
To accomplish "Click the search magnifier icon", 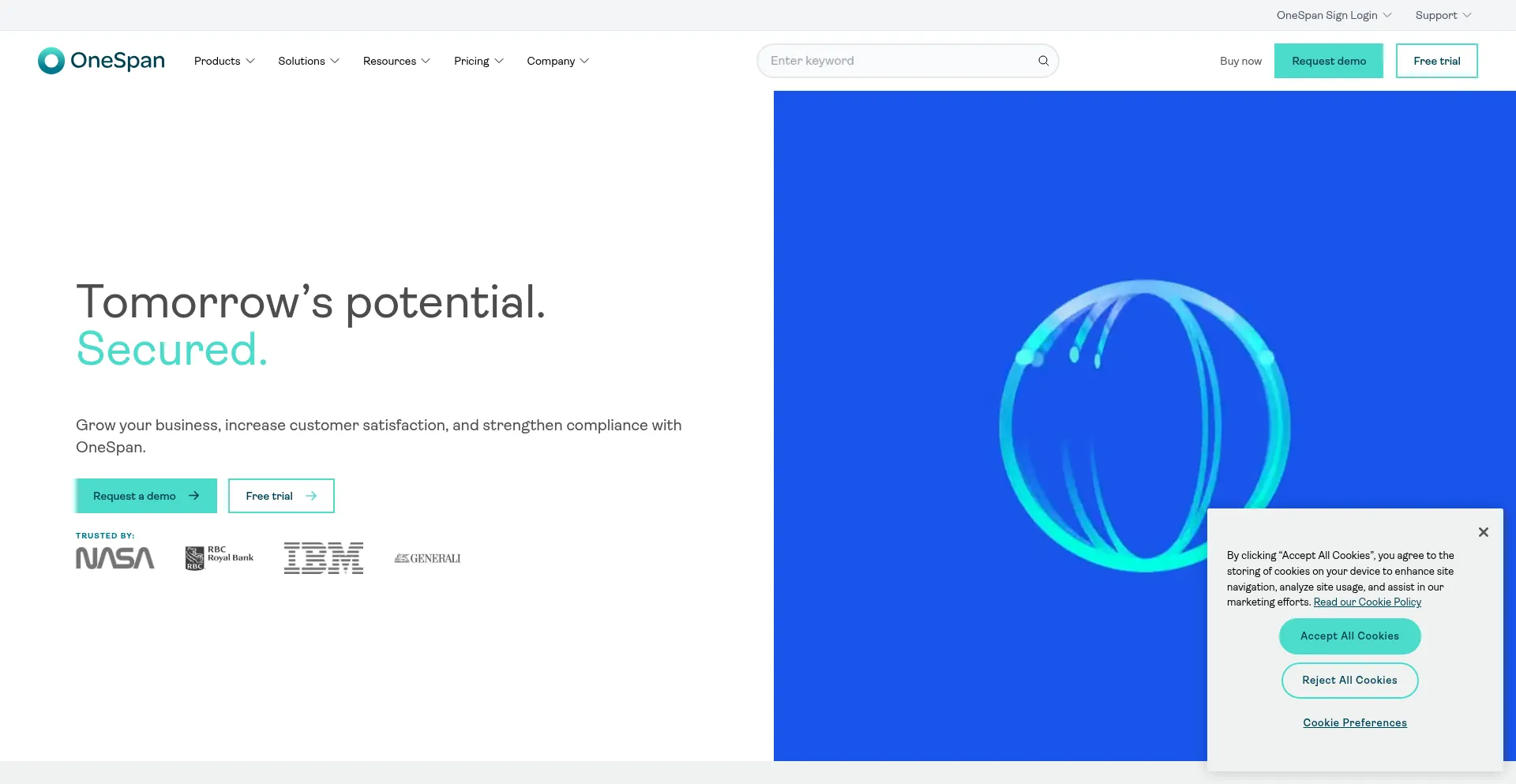I will pos(1043,61).
